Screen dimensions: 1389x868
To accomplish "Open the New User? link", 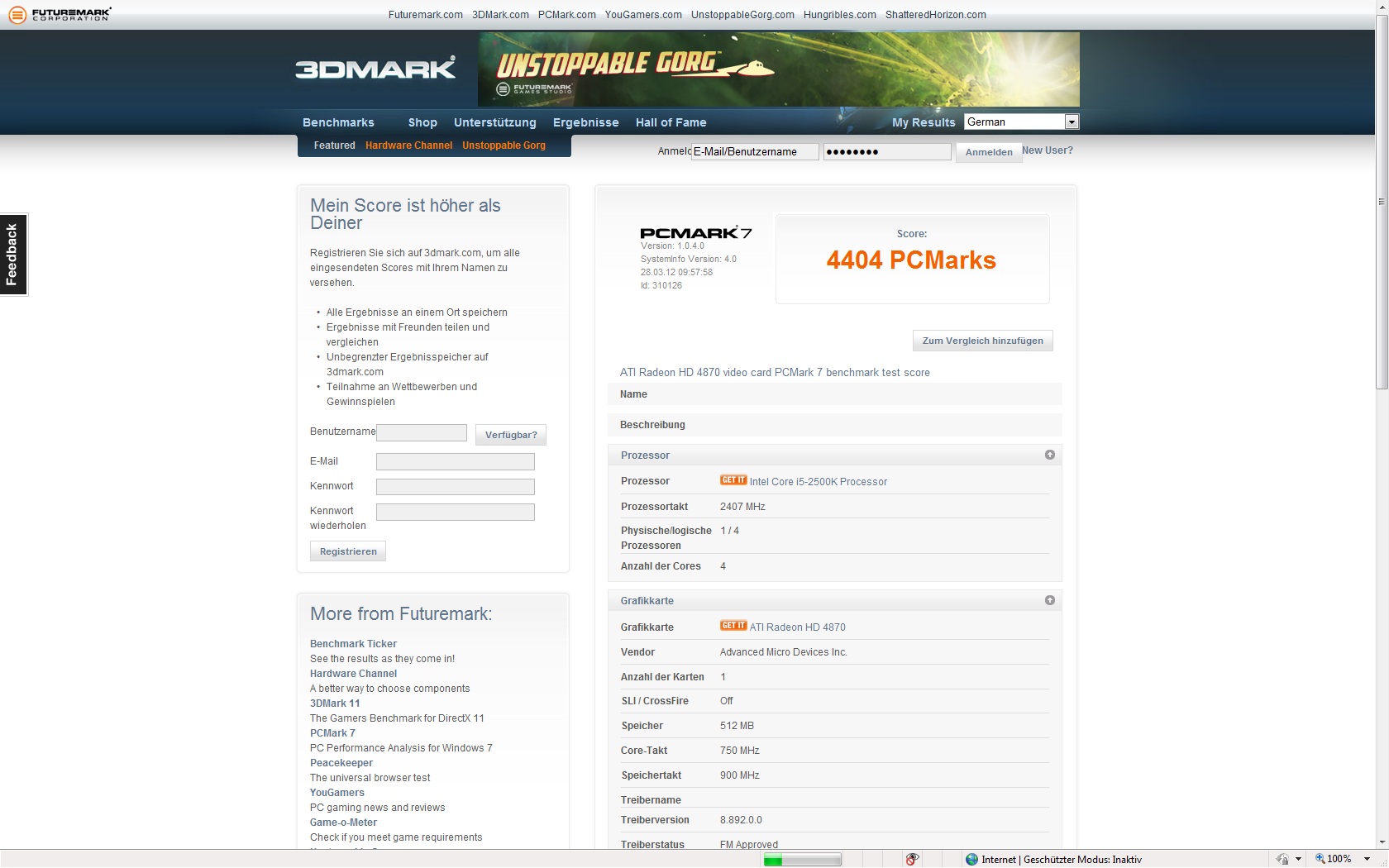I will (x=1048, y=150).
